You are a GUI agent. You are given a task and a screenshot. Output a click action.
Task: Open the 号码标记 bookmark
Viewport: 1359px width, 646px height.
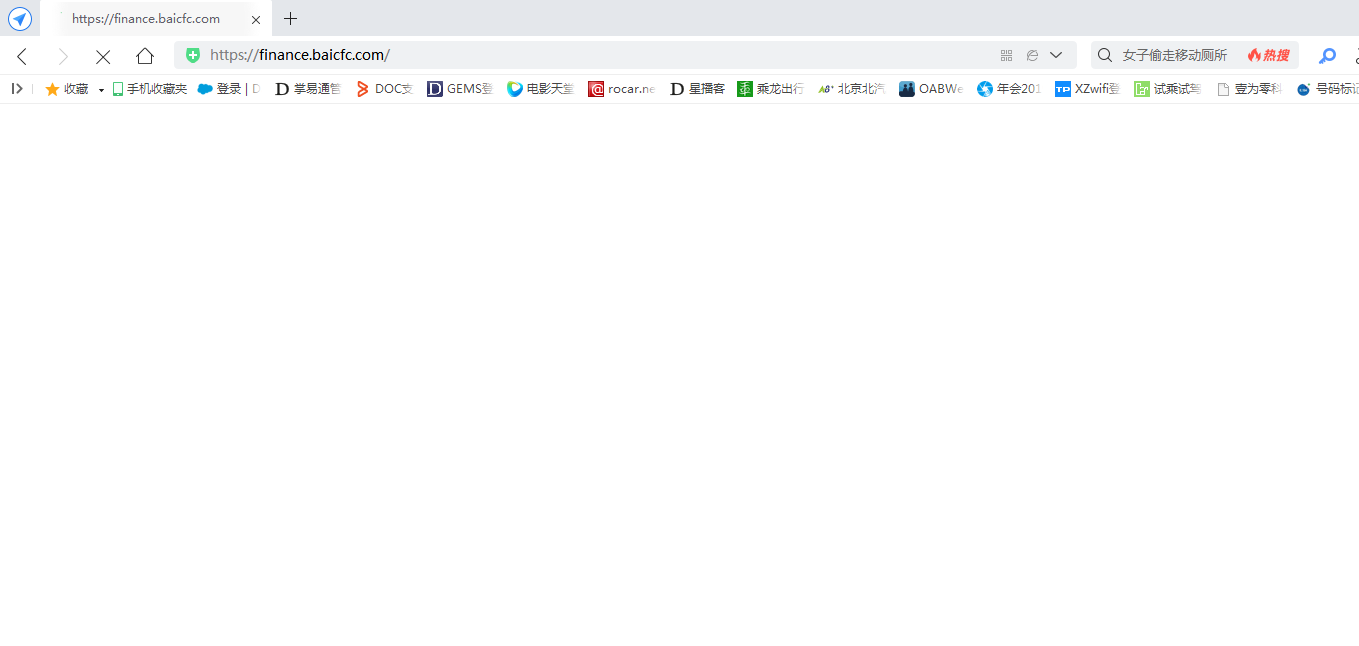pos(1327,89)
